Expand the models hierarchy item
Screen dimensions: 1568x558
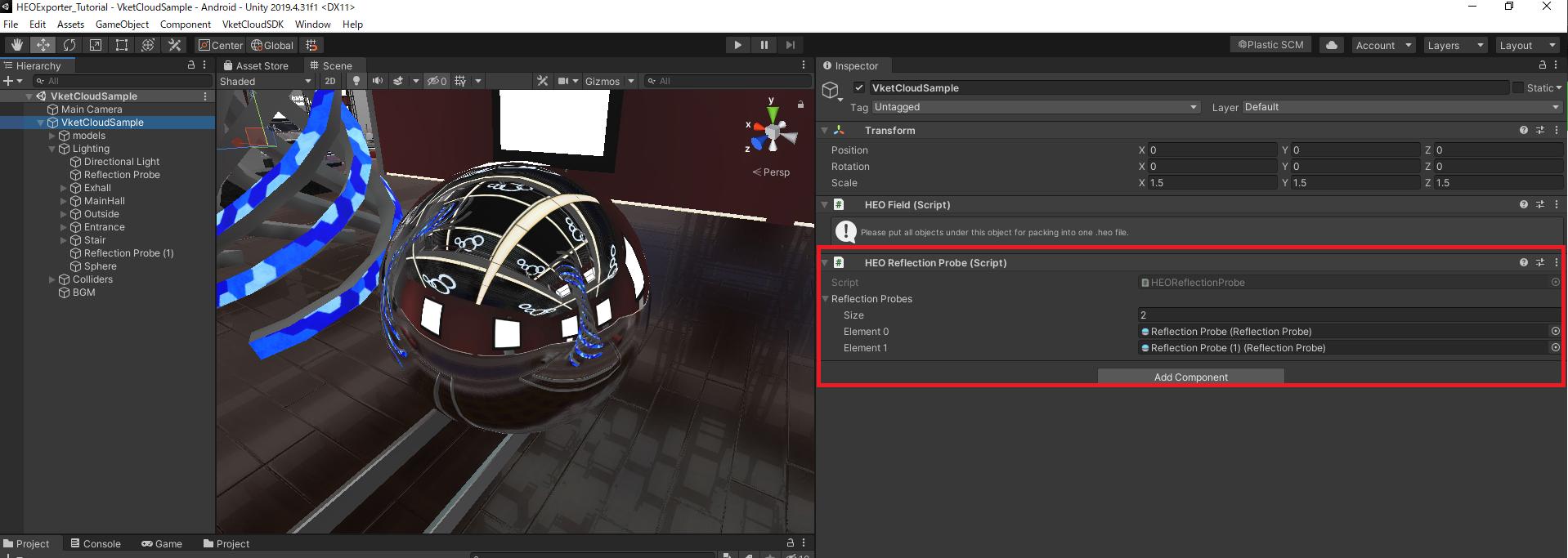(52, 136)
